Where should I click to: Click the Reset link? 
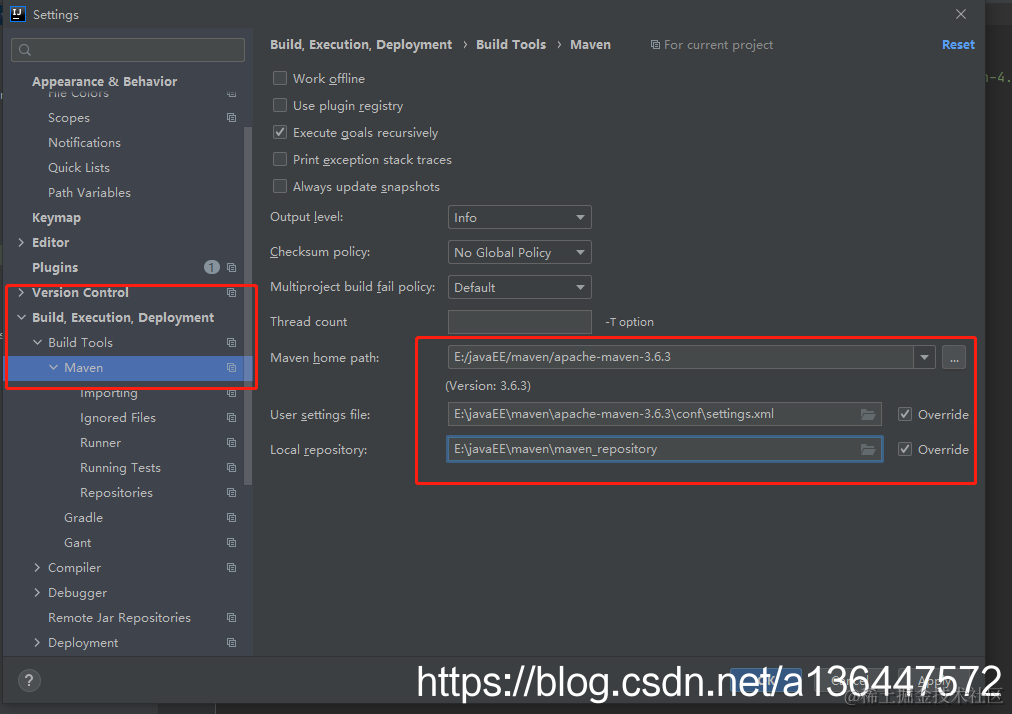[x=958, y=45]
